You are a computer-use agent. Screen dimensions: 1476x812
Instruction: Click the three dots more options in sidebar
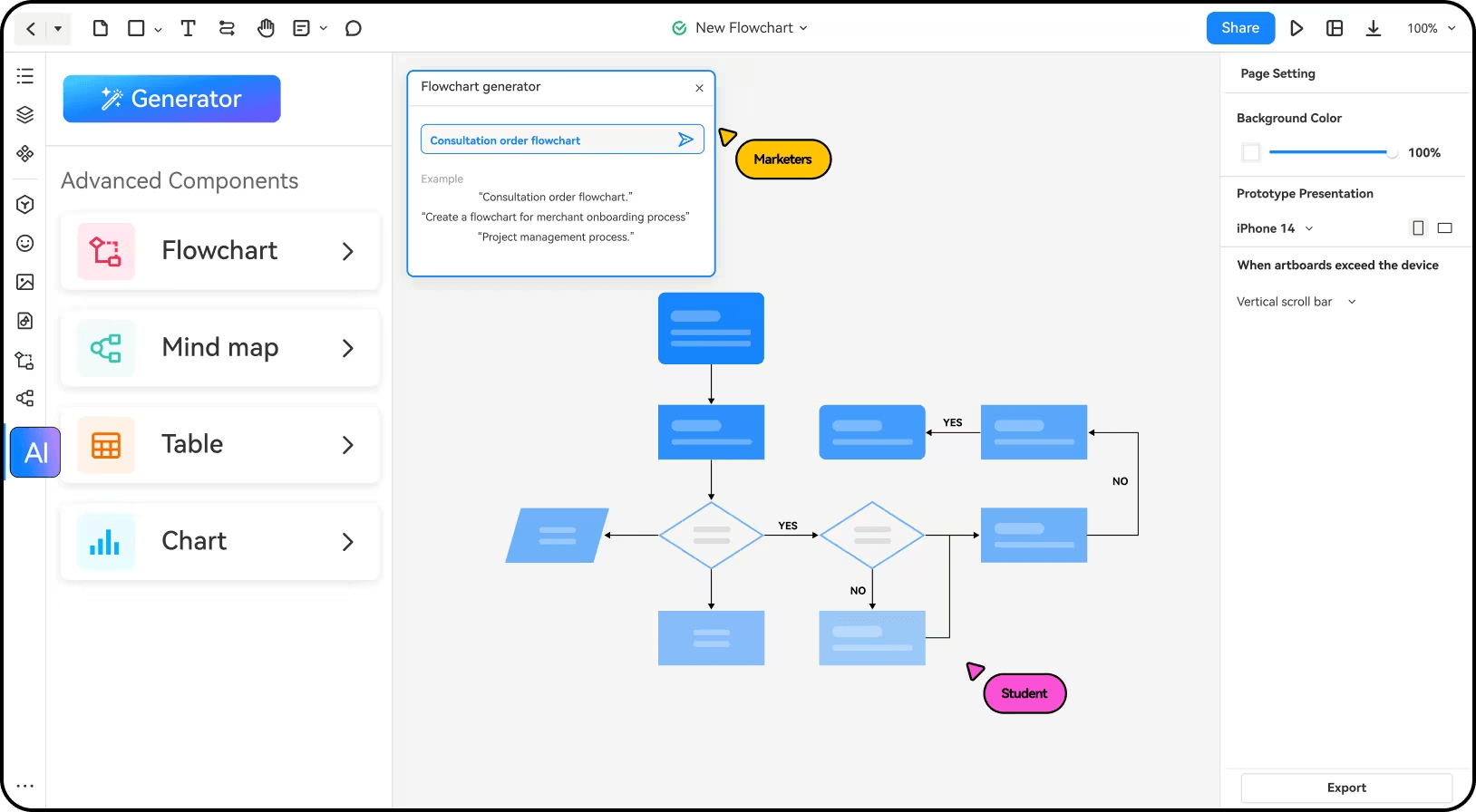[25, 786]
